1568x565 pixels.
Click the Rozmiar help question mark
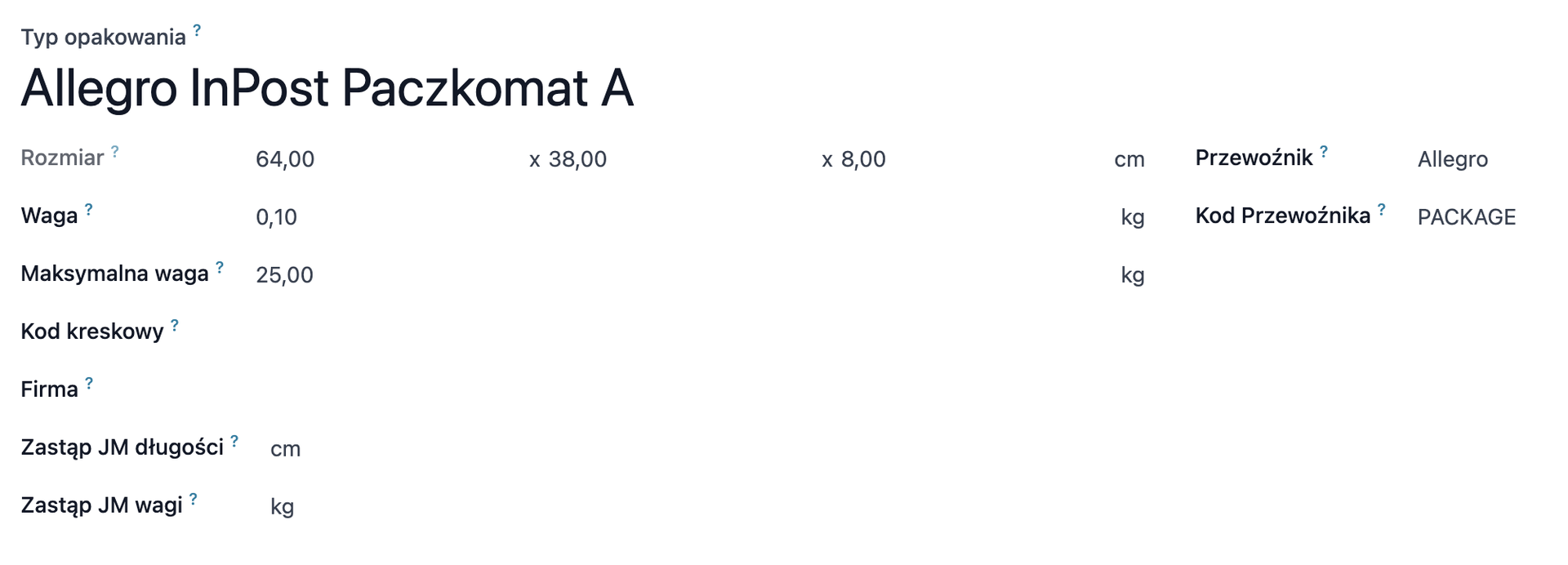(115, 151)
